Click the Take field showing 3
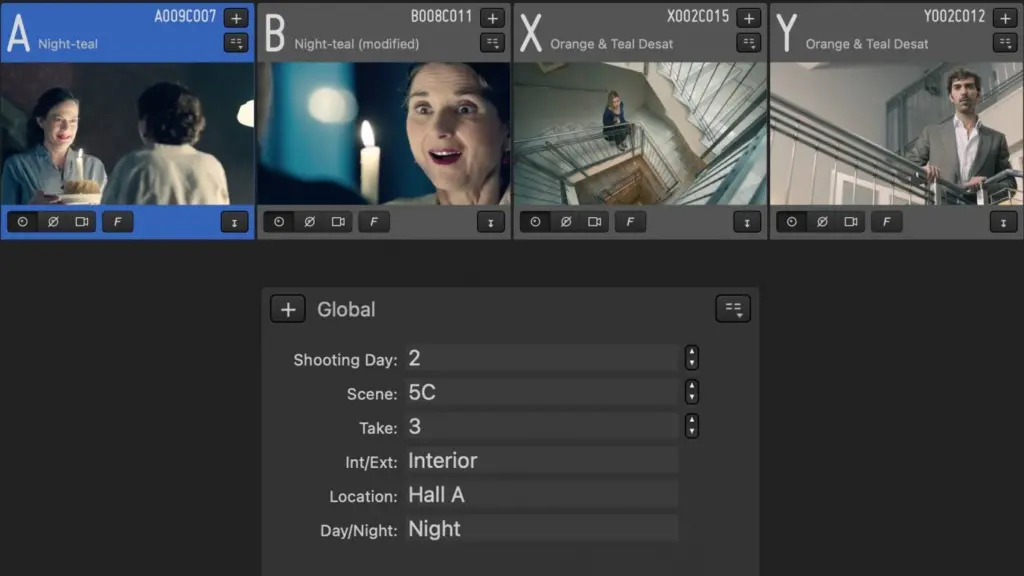Viewport: 1024px width, 576px height. 542,426
